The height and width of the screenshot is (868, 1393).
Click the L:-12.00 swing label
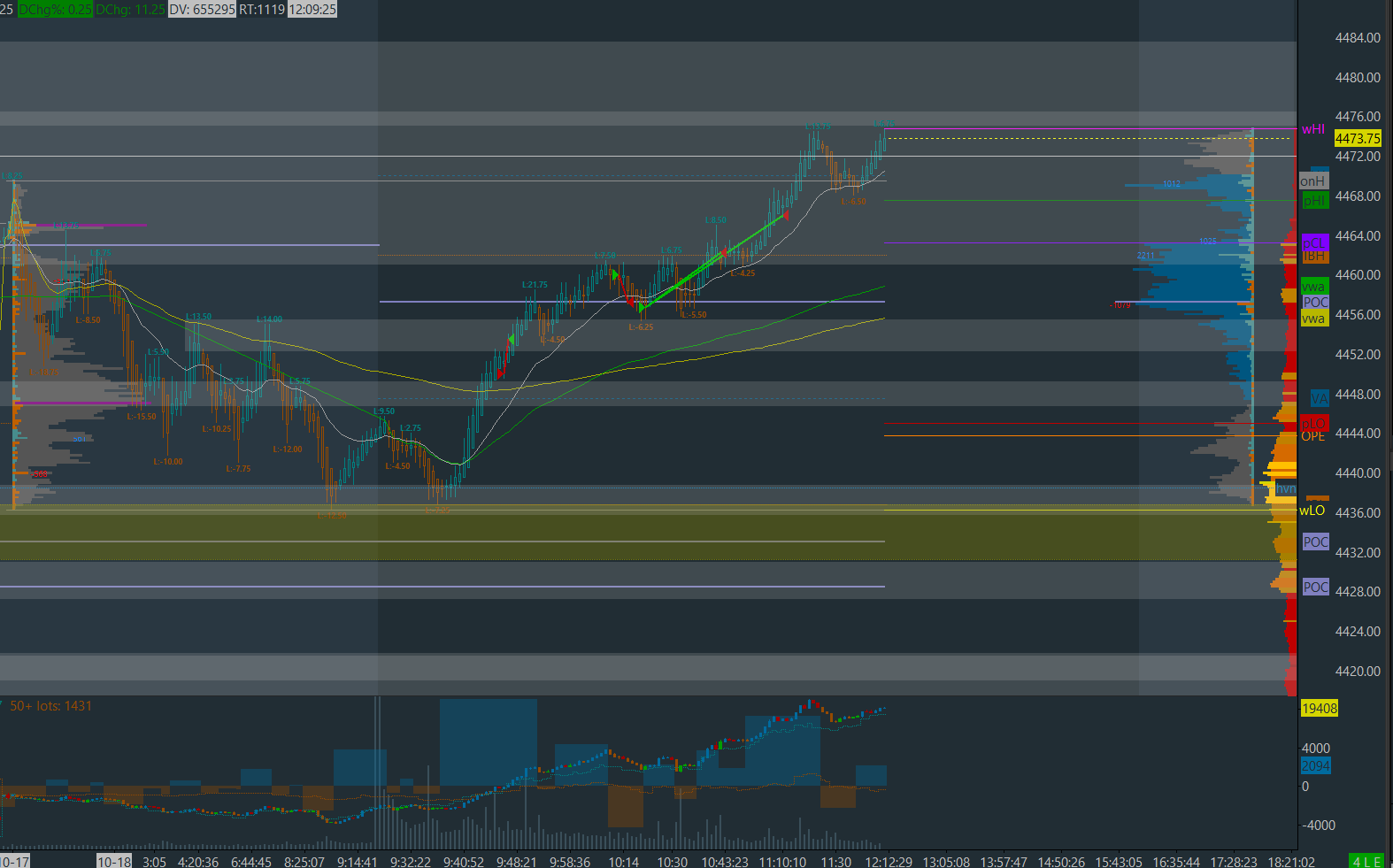(288, 449)
